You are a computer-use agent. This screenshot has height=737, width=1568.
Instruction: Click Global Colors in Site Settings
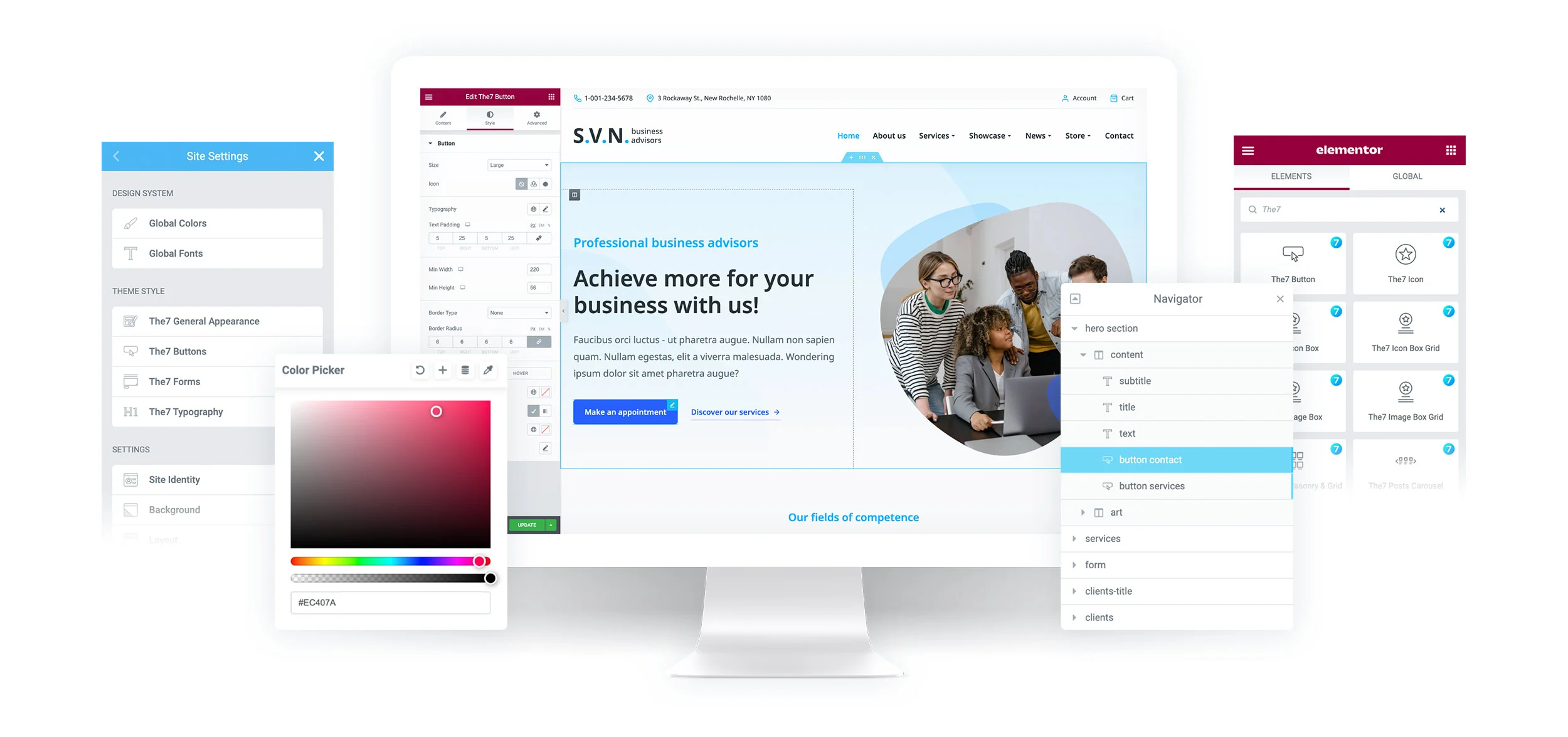click(x=216, y=222)
